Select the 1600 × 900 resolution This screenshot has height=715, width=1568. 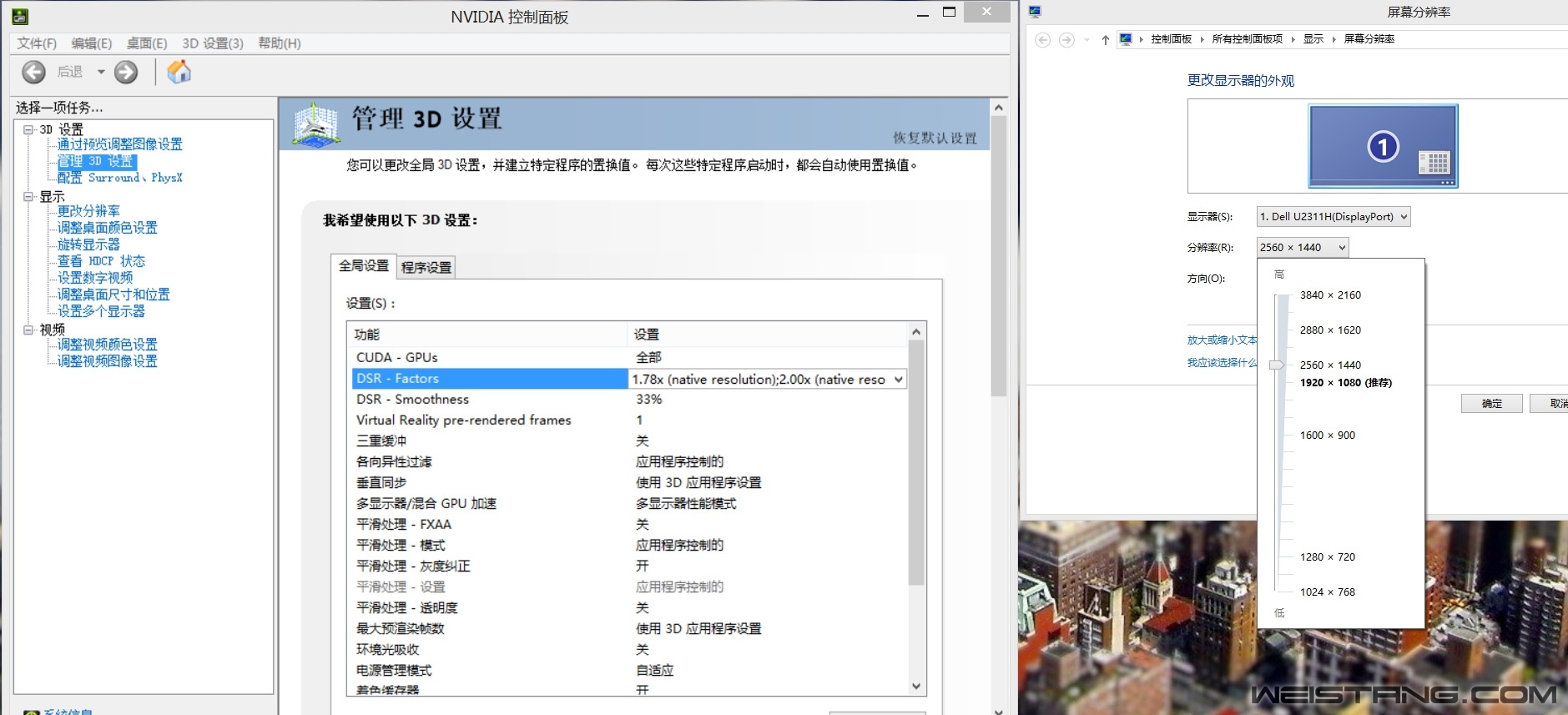(1328, 436)
